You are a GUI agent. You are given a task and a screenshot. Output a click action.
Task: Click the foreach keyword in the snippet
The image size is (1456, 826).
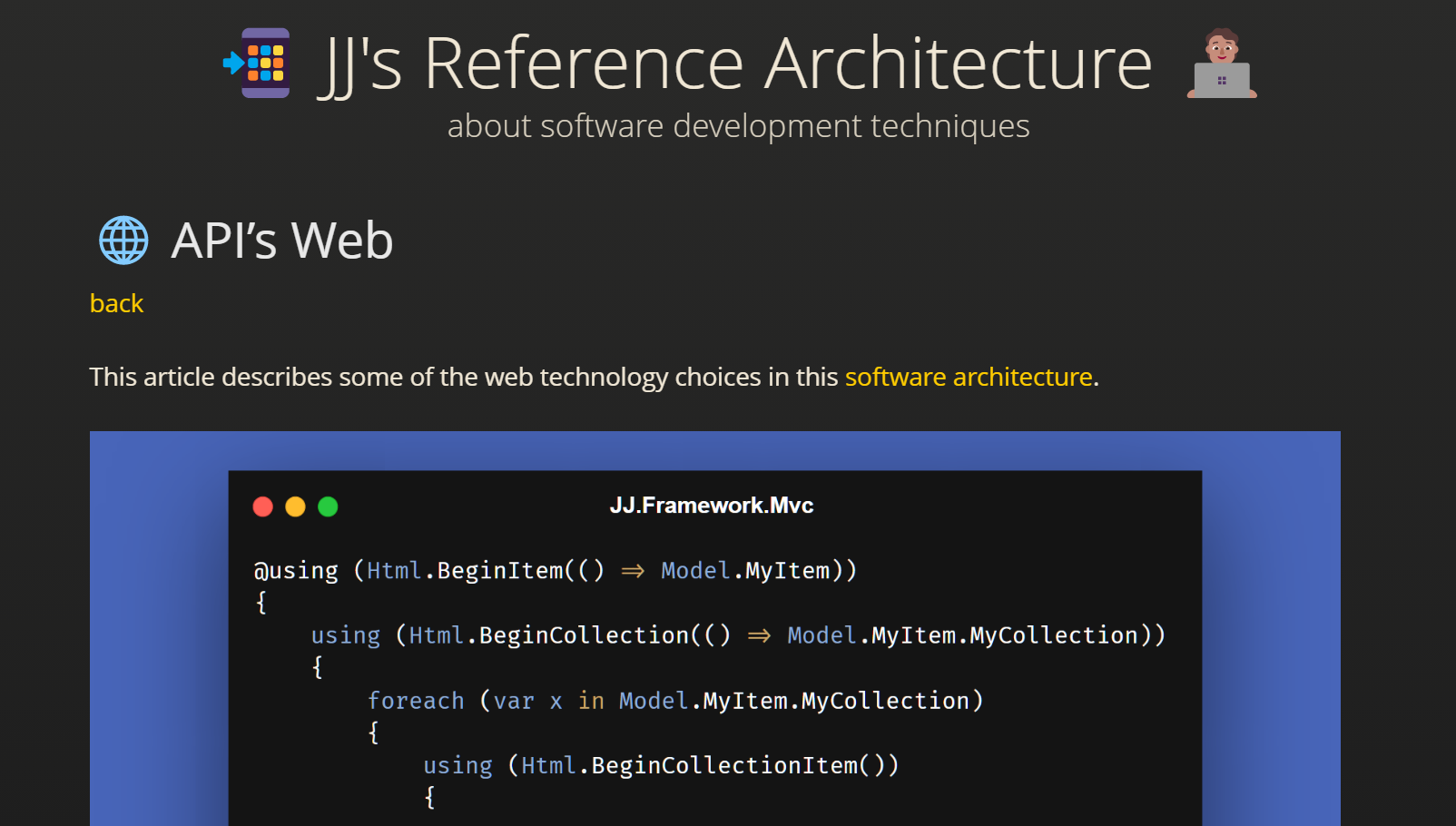(x=416, y=700)
